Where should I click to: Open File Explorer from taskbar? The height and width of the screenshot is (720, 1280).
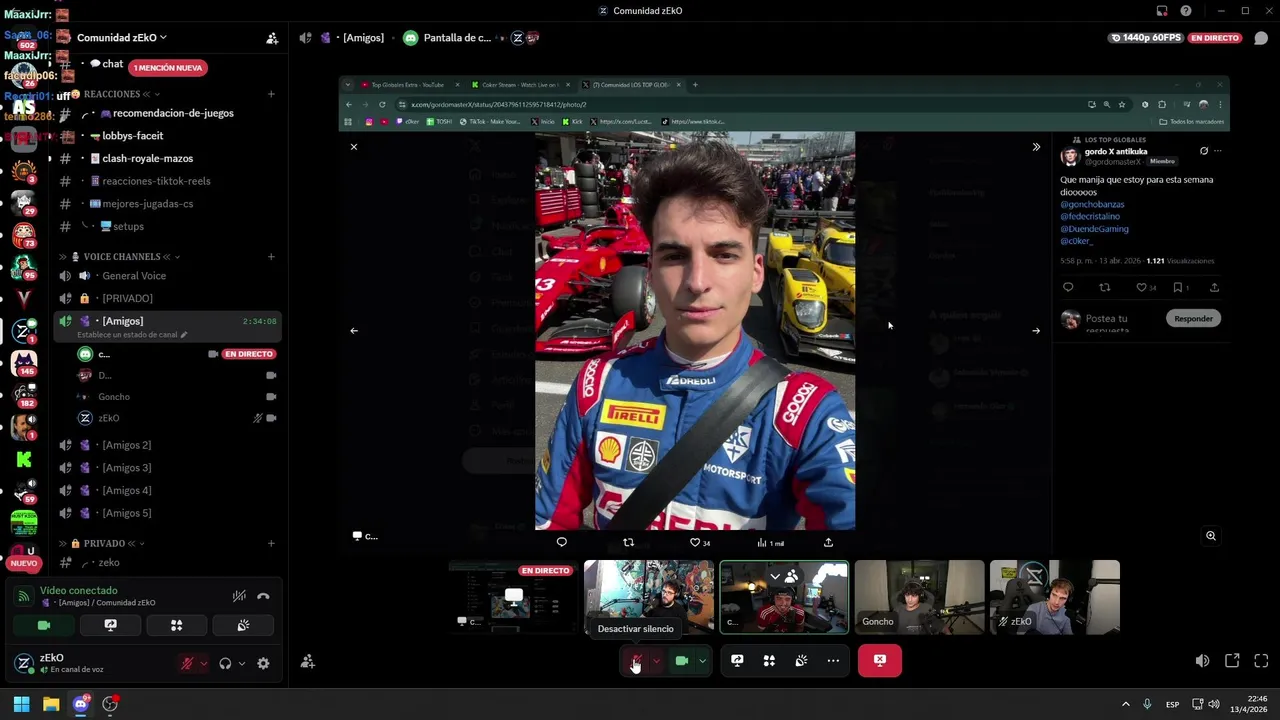tap(51, 704)
